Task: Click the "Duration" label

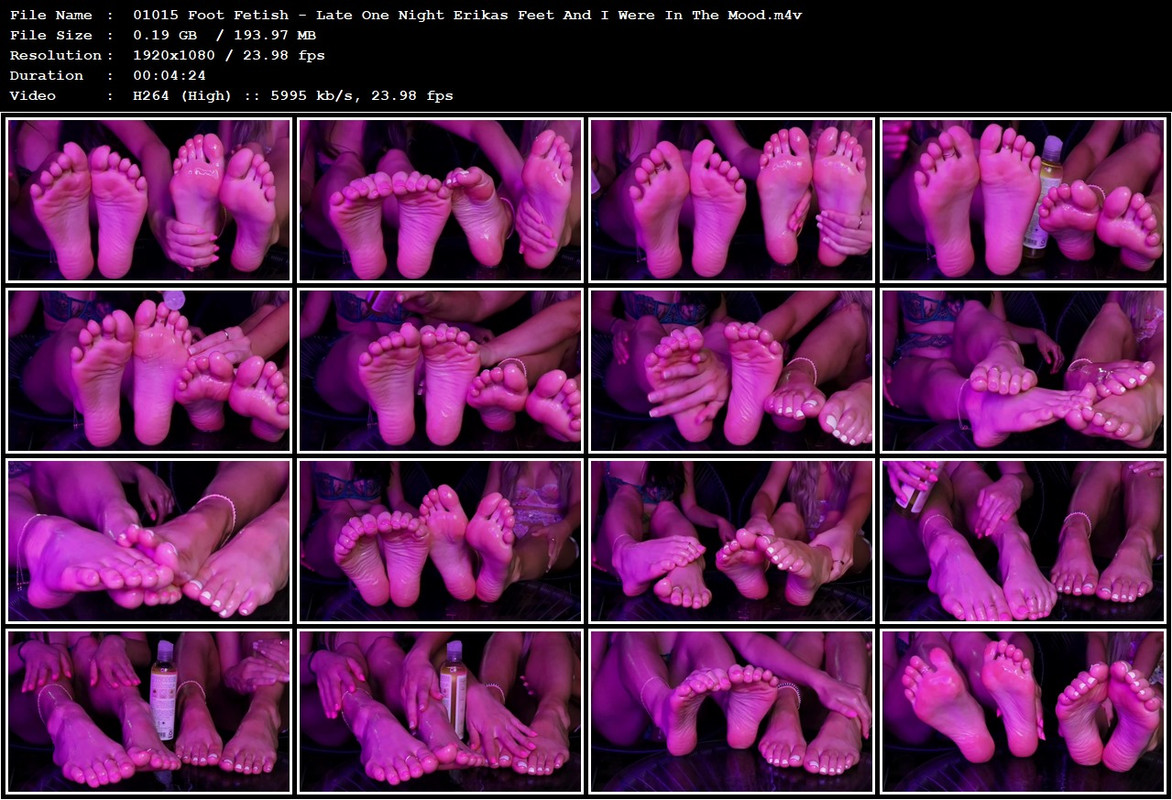Action: pyautogui.click(x=46, y=76)
